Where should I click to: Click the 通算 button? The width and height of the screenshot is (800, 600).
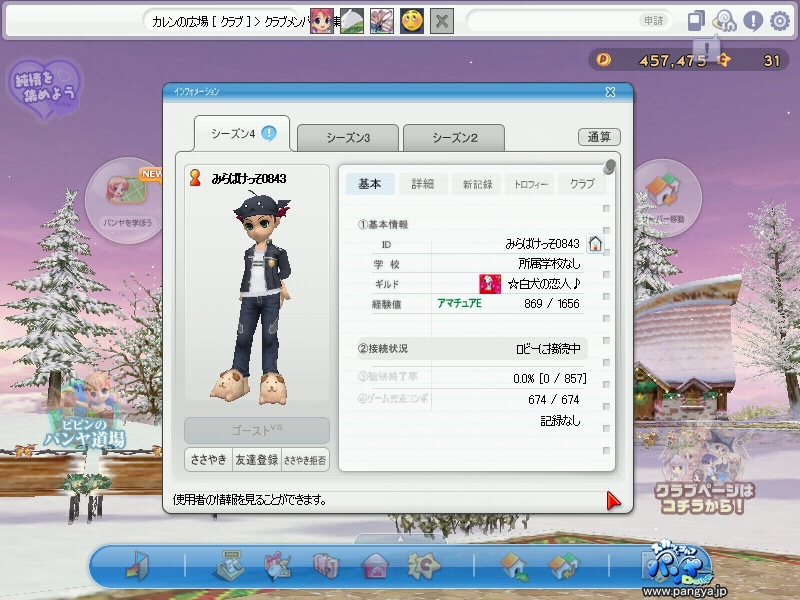[x=599, y=137]
